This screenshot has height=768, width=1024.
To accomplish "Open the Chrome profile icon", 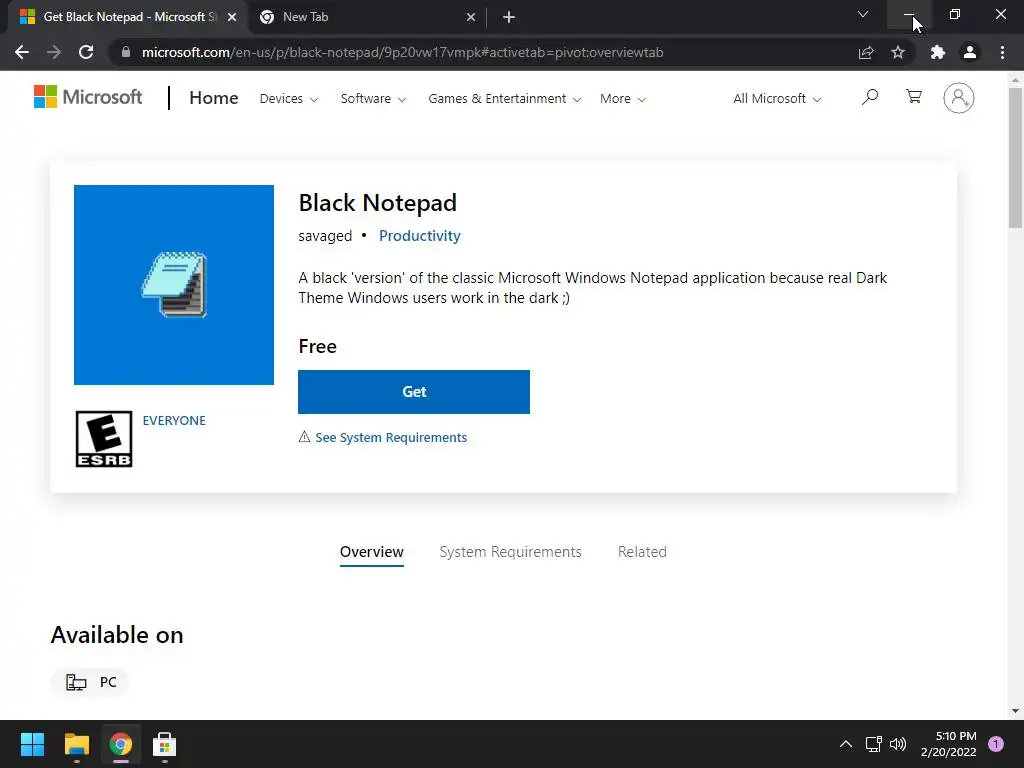I will point(970,52).
